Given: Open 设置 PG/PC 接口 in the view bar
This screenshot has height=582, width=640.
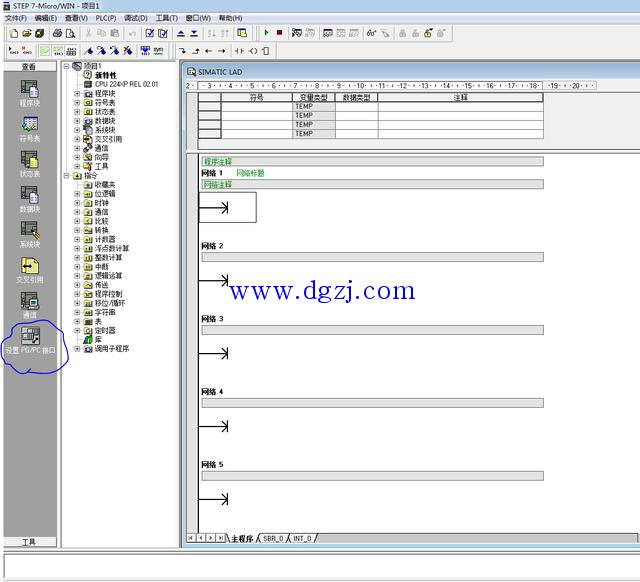Looking at the screenshot, I should tap(30, 340).
